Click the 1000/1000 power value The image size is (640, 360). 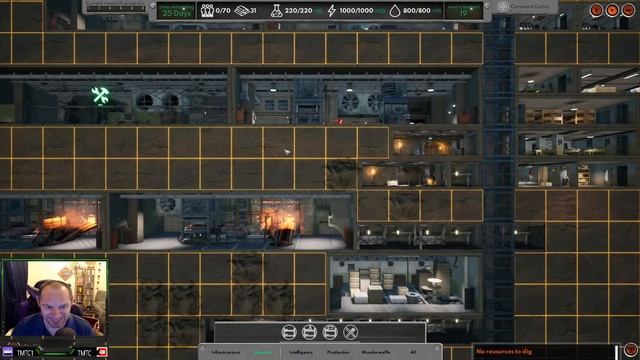click(x=356, y=11)
